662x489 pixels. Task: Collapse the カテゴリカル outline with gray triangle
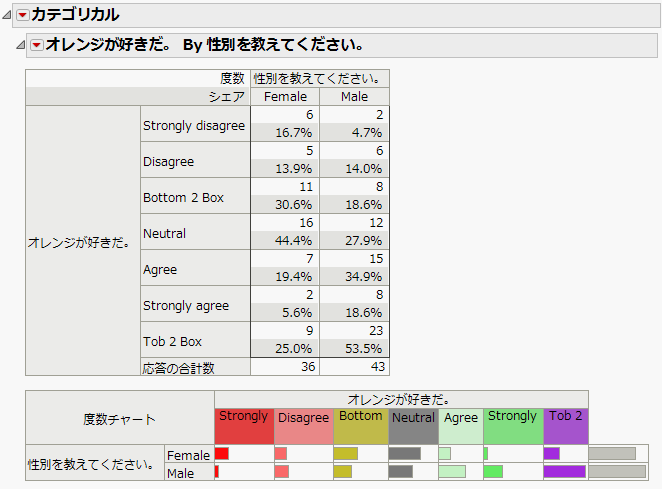point(7,16)
